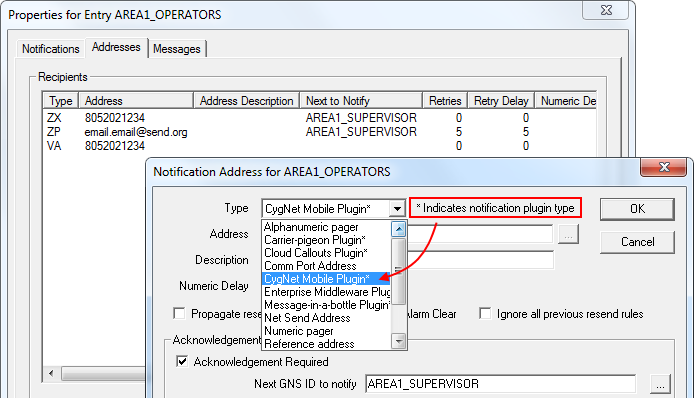Close the Notification Address dialog

pyautogui.click(x=663, y=167)
